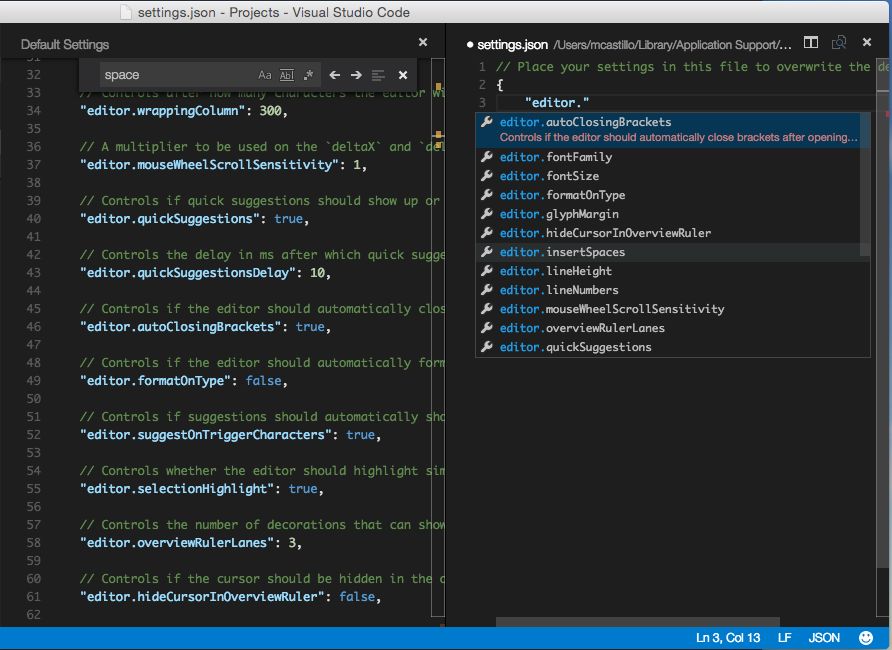
Task: Click the find input field containing 'space'
Action: (x=176, y=75)
